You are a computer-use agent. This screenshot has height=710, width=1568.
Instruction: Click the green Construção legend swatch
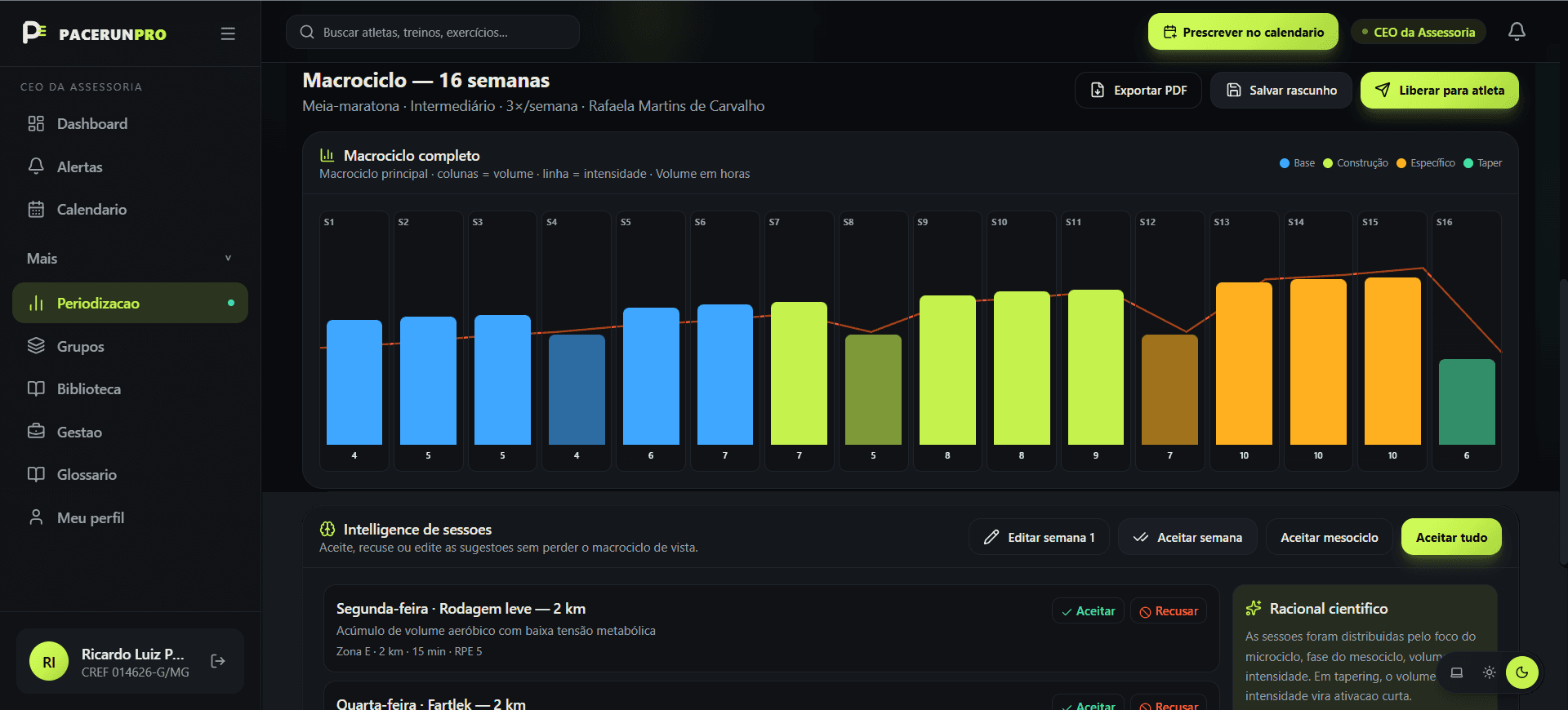click(x=1328, y=163)
